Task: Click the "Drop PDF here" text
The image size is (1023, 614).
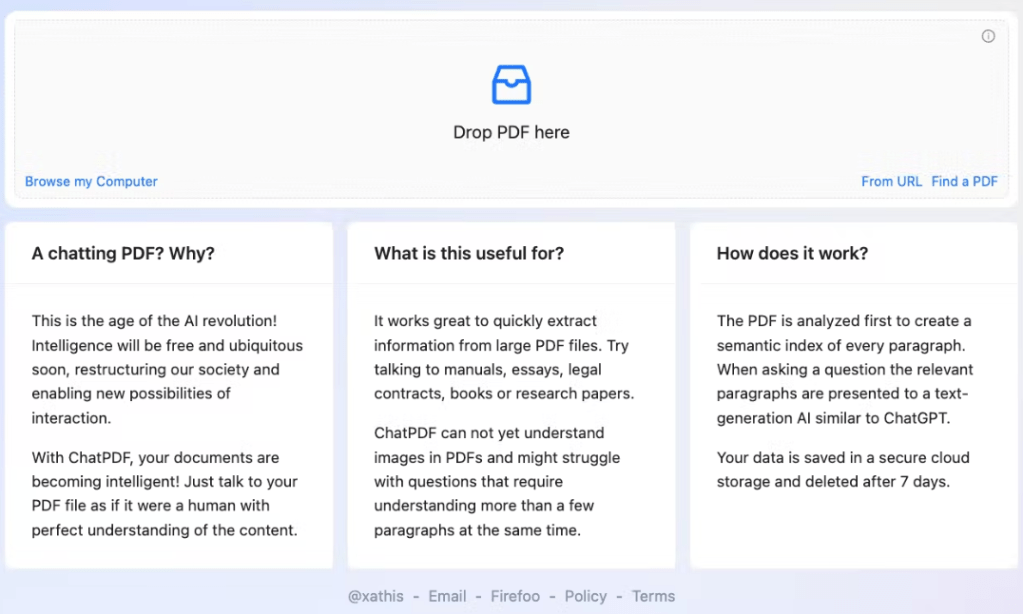Action: [511, 132]
